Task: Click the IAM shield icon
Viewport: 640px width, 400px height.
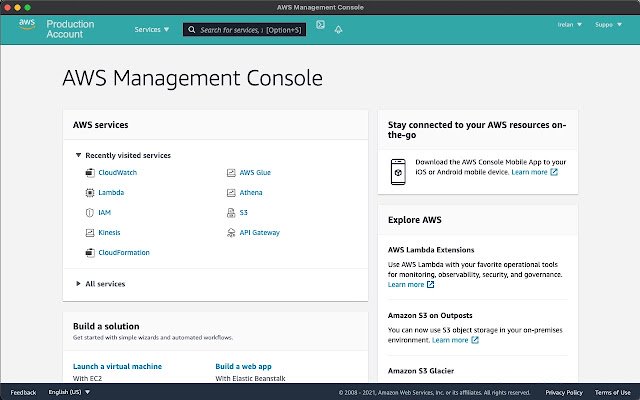Action: tap(90, 213)
